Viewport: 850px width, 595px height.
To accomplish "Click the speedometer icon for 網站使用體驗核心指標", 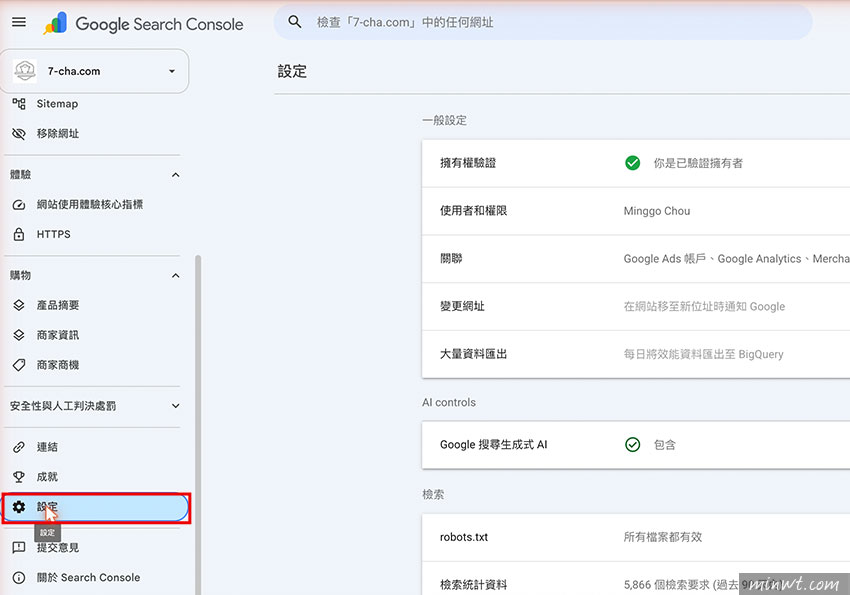I will [19, 204].
